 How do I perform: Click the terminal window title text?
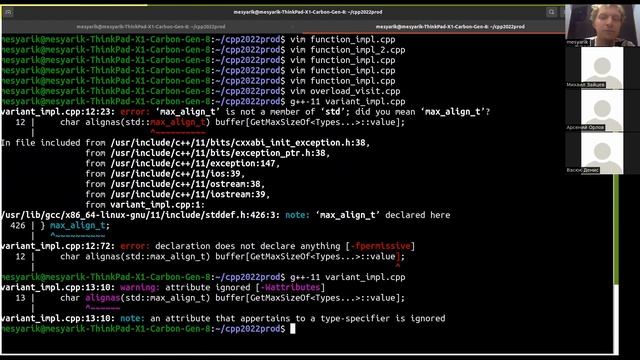pyautogui.click(x=308, y=12)
